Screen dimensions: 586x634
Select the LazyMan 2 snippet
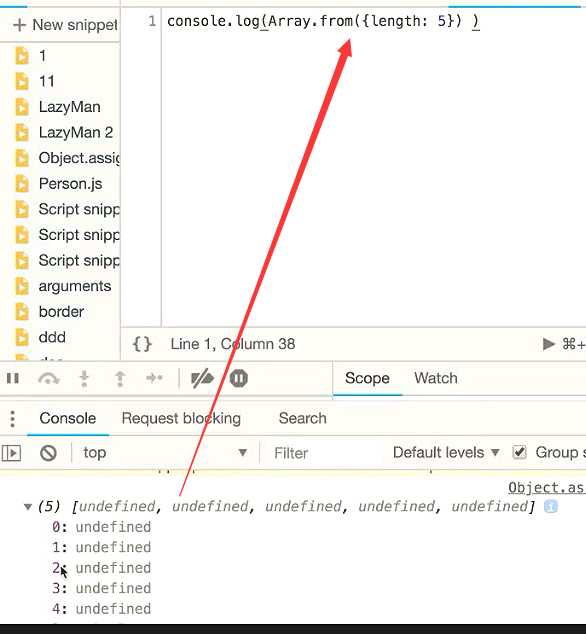pos(76,133)
